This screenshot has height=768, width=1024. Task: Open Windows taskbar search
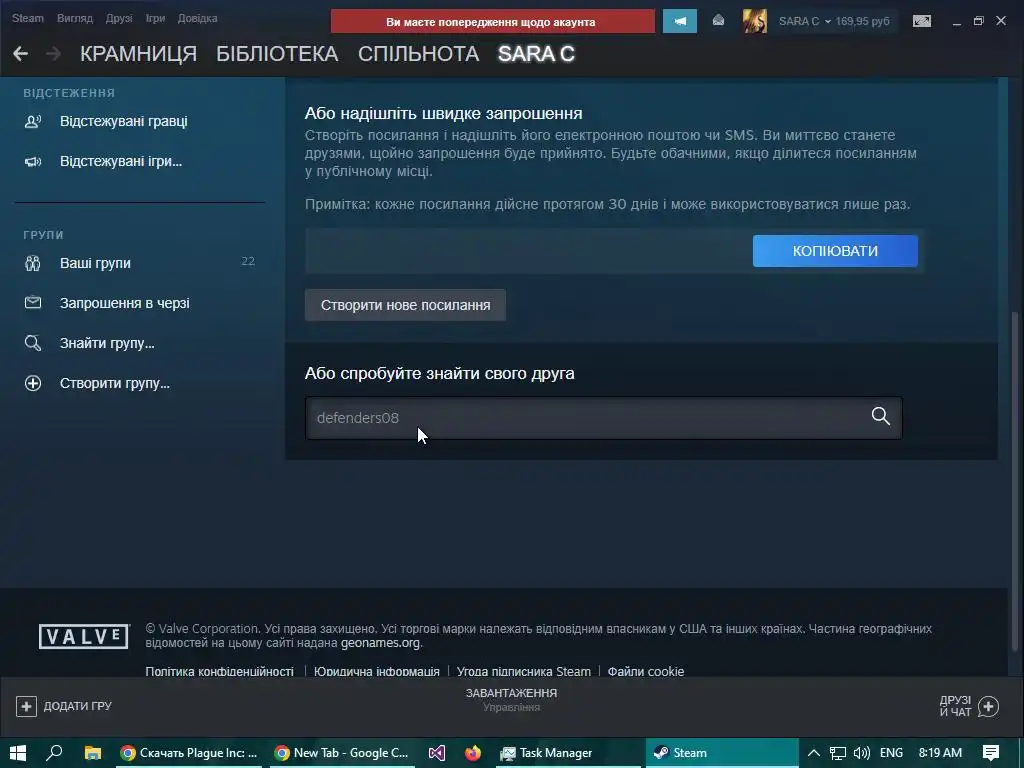pyautogui.click(x=54, y=753)
